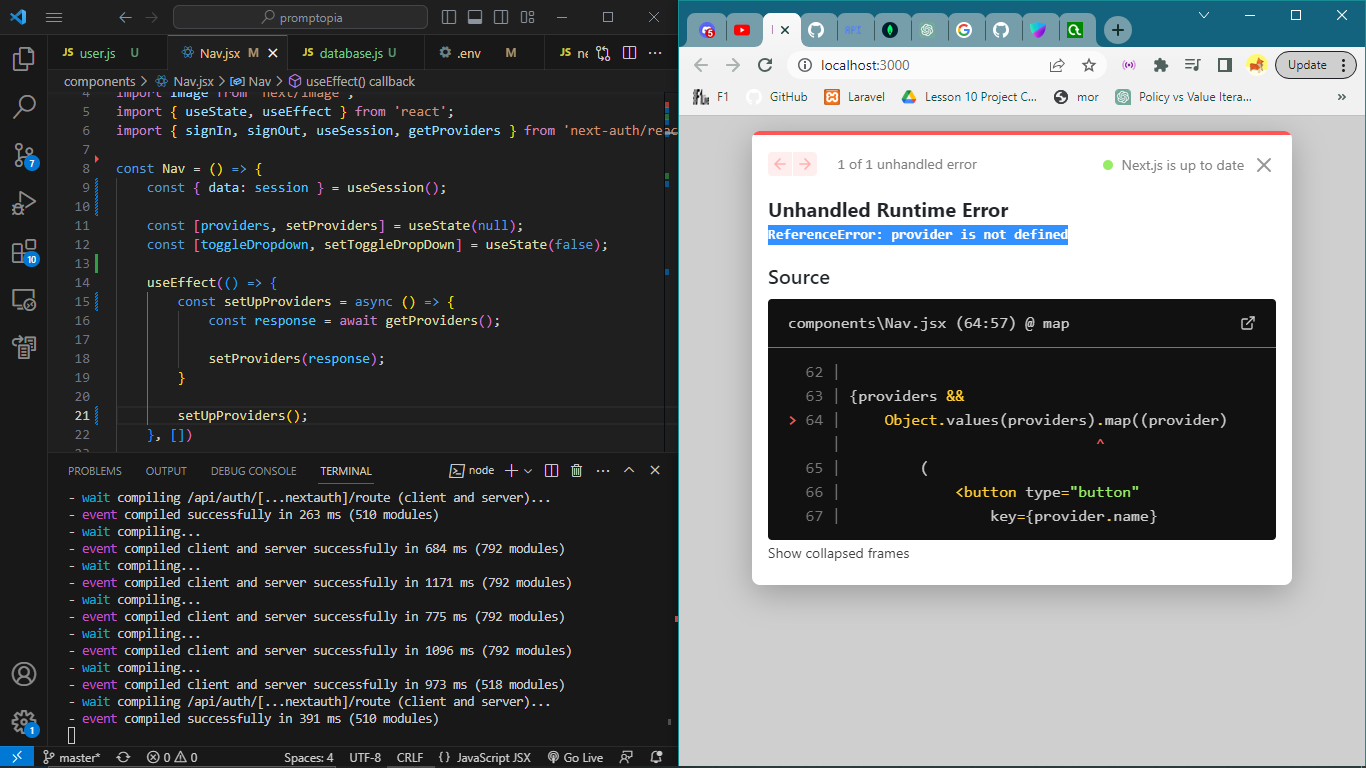Open Chrome Extensions puzzle icon
Viewport: 1366px width, 768px height.
[x=1160, y=65]
